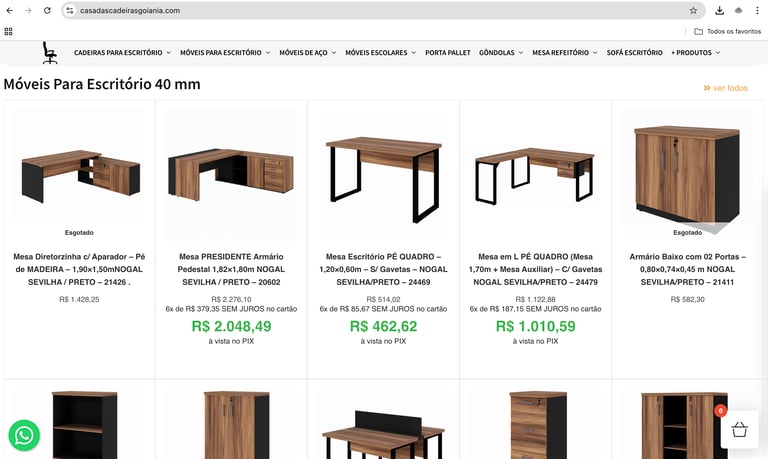
Task: Open the shopping basket cart icon
Action: coord(739,430)
